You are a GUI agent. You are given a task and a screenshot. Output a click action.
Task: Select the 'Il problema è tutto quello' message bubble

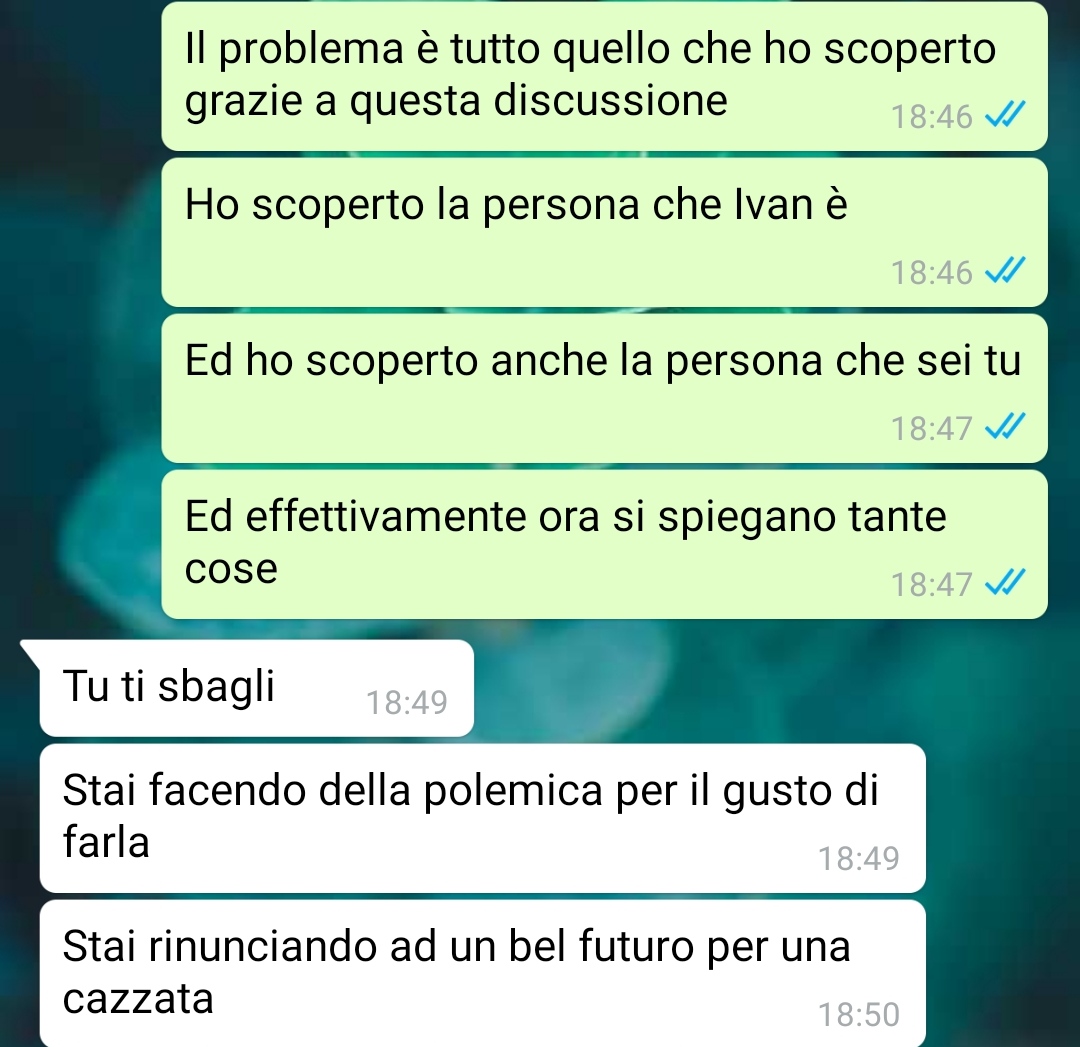604,76
